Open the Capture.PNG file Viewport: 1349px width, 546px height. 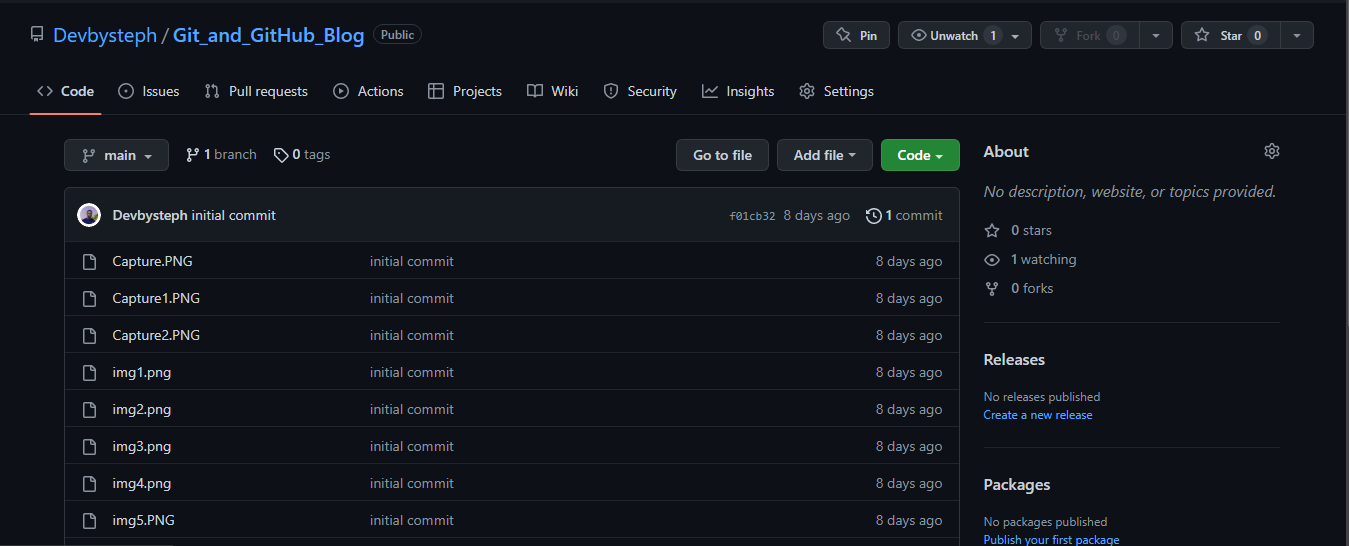152,261
